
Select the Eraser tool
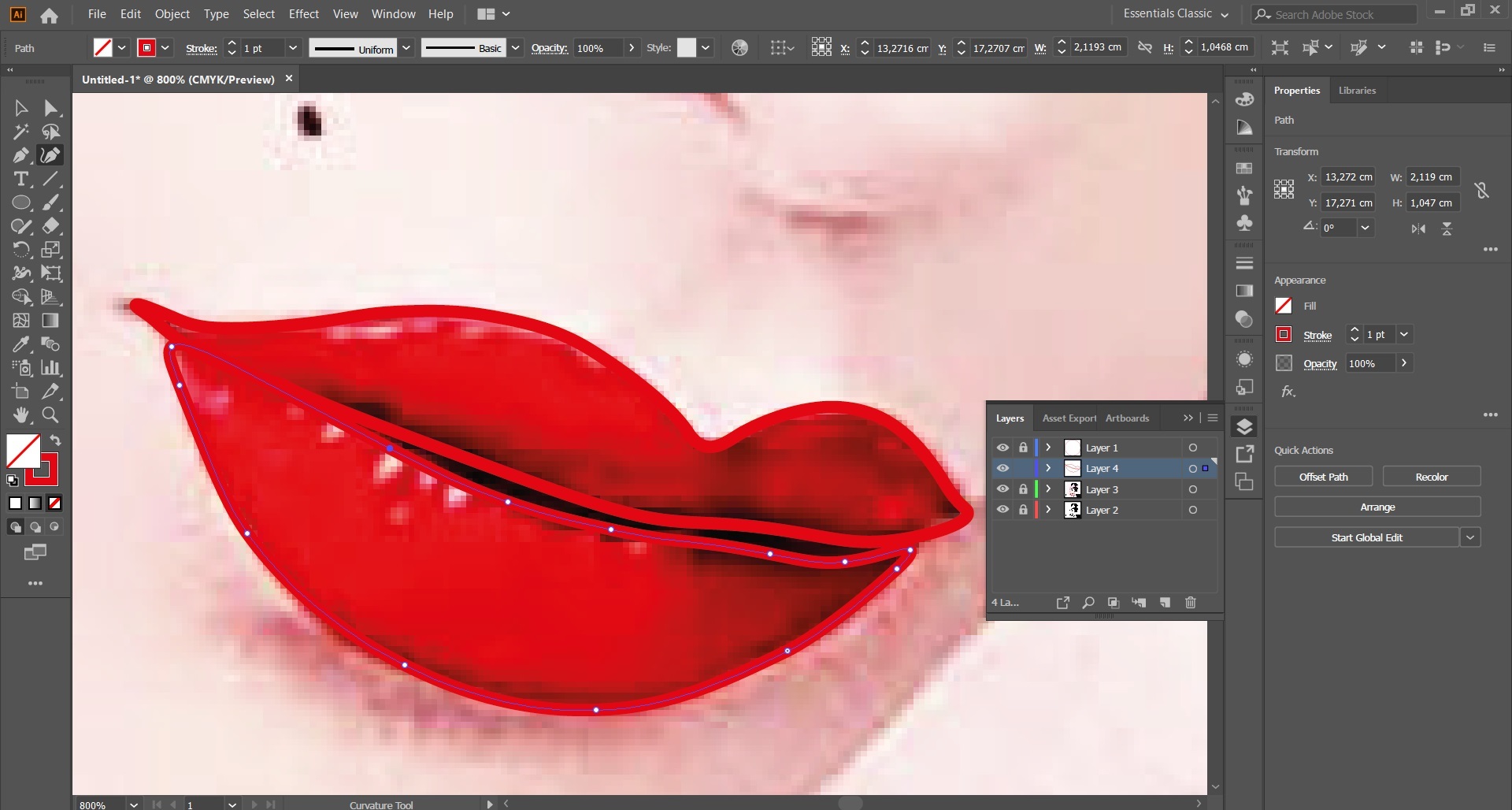click(51, 226)
